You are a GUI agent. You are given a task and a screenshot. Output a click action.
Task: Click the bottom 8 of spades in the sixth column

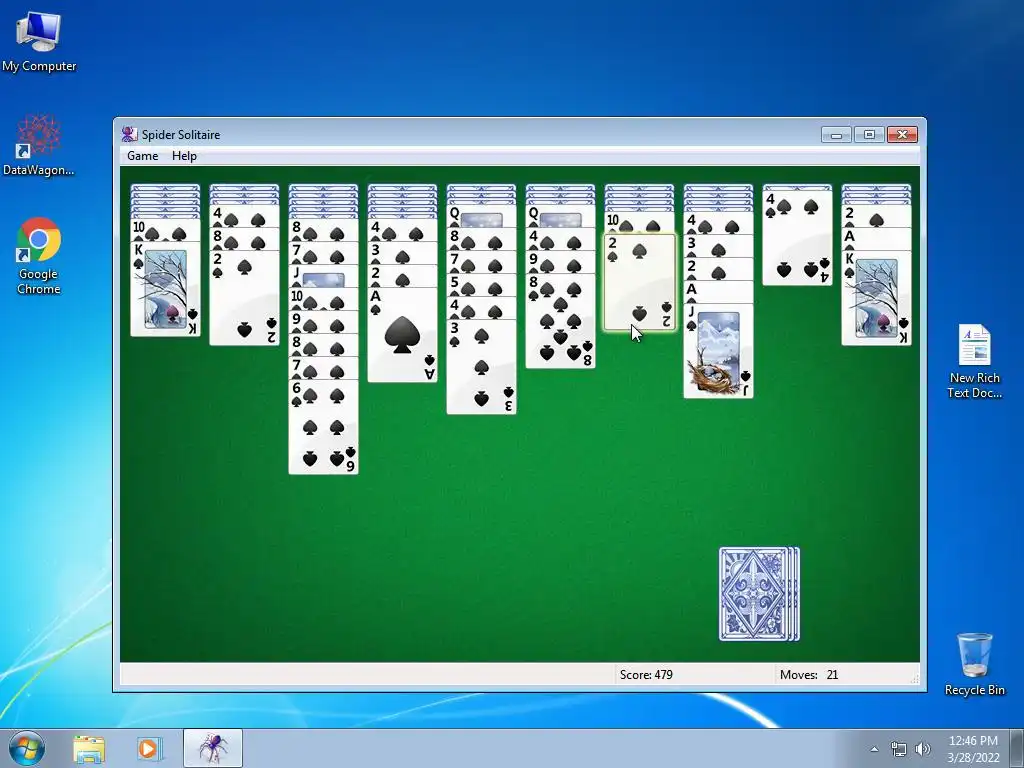pyautogui.click(x=560, y=321)
